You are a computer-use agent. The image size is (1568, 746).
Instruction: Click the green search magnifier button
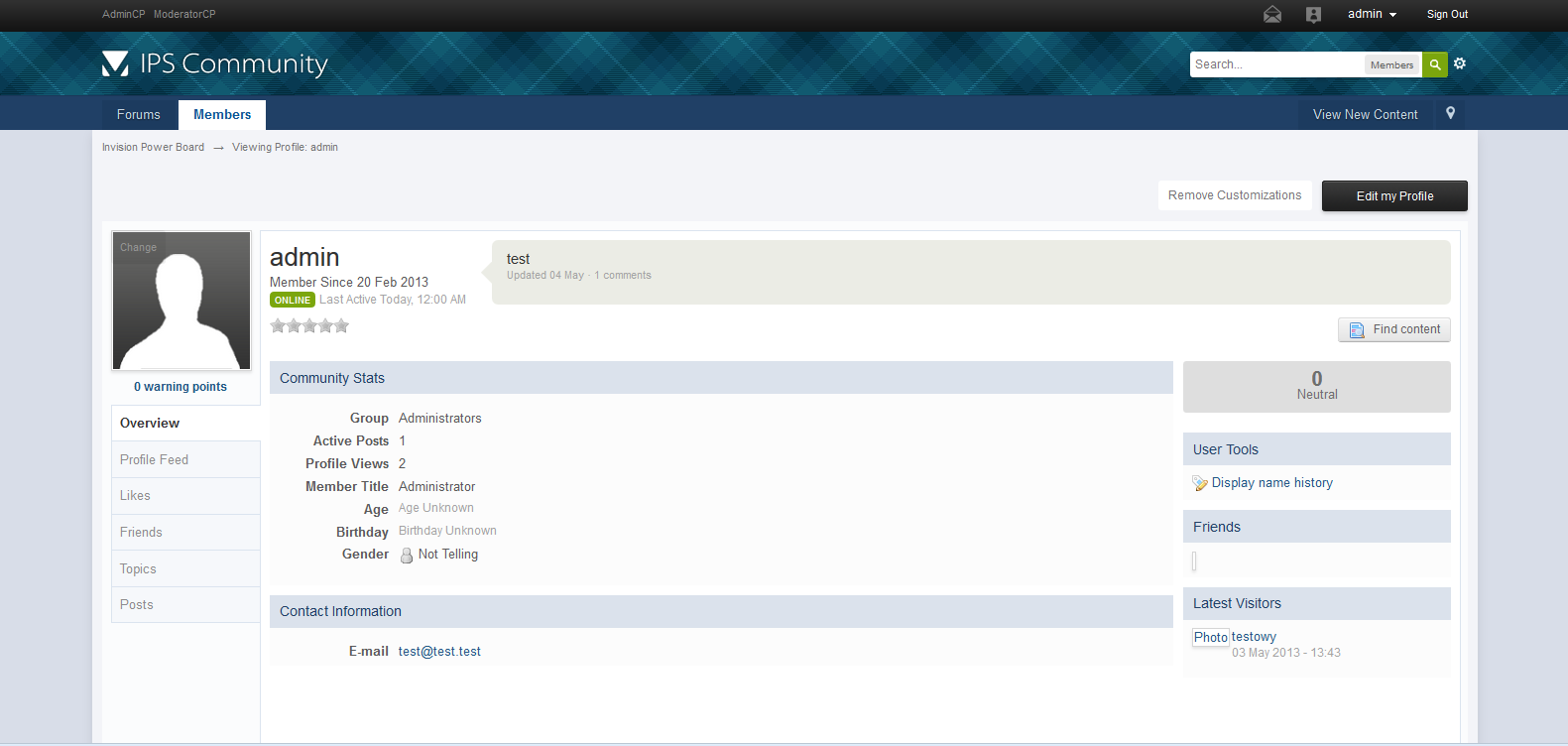[x=1434, y=64]
